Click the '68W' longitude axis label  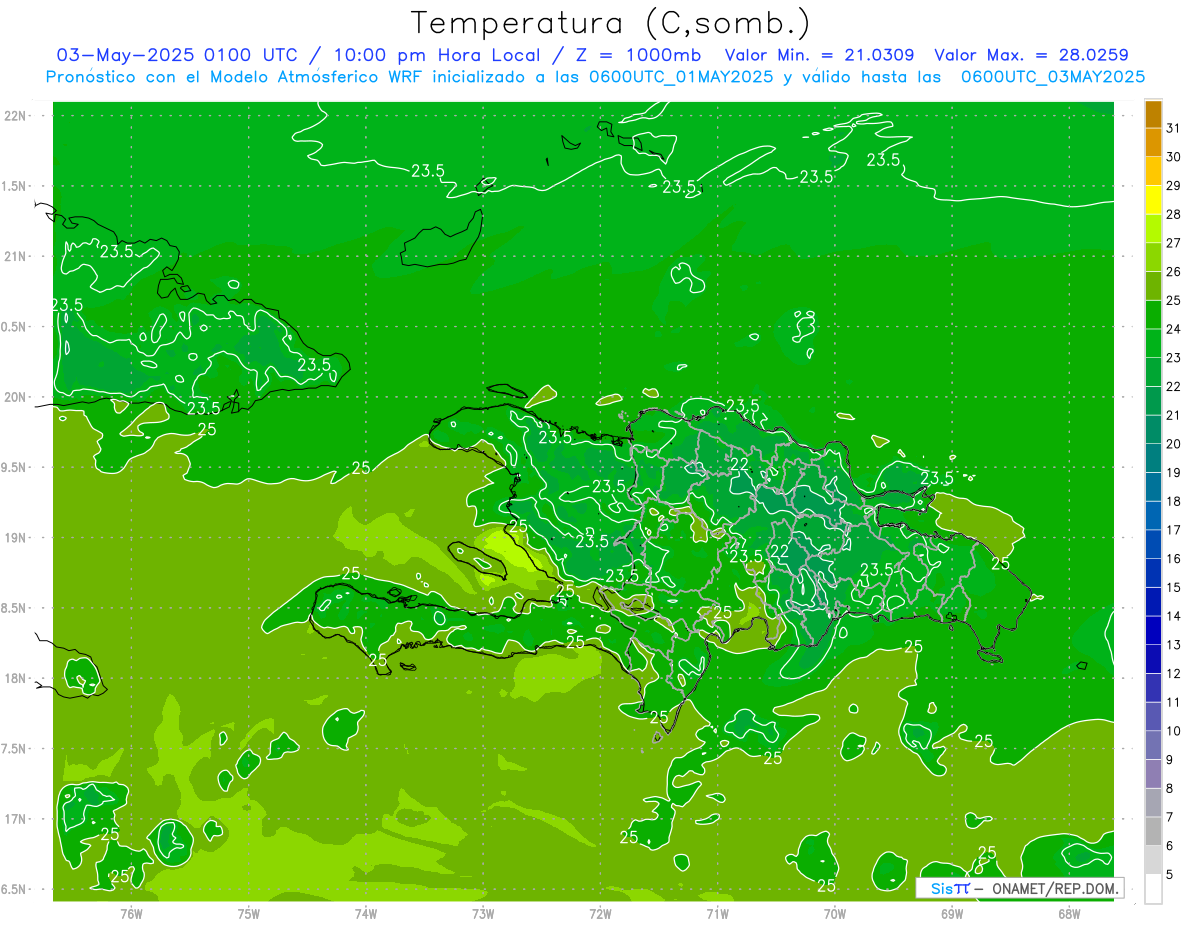[1069, 914]
